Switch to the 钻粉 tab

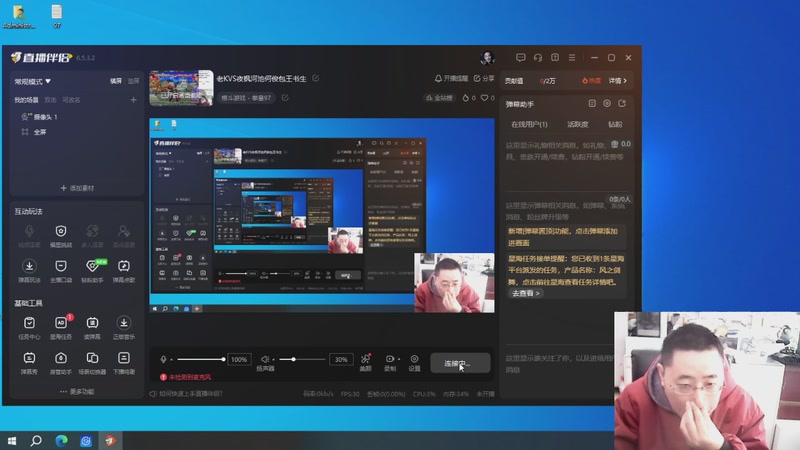tap(615, 124)
